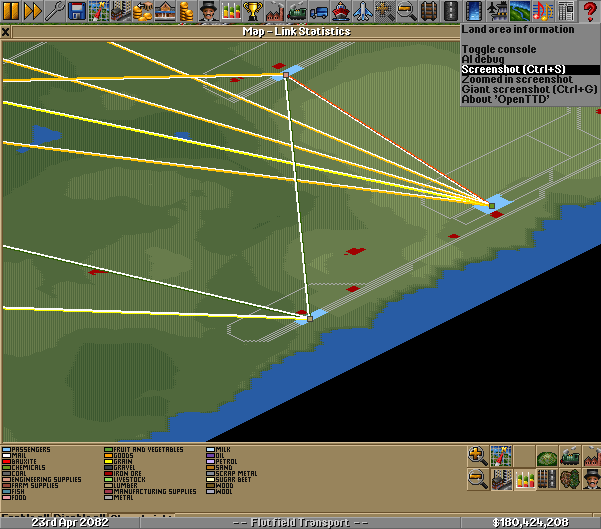601x529 pixels.
Task: Close the Map - Link Statistics window
Action: (5, 32)
